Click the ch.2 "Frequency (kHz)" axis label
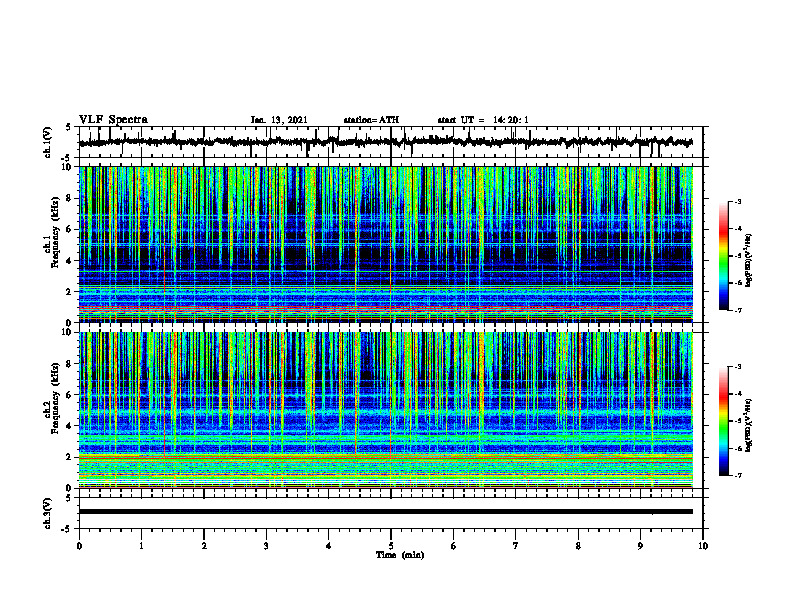Screen dimensions: 792x612 (x=56, y=398)
